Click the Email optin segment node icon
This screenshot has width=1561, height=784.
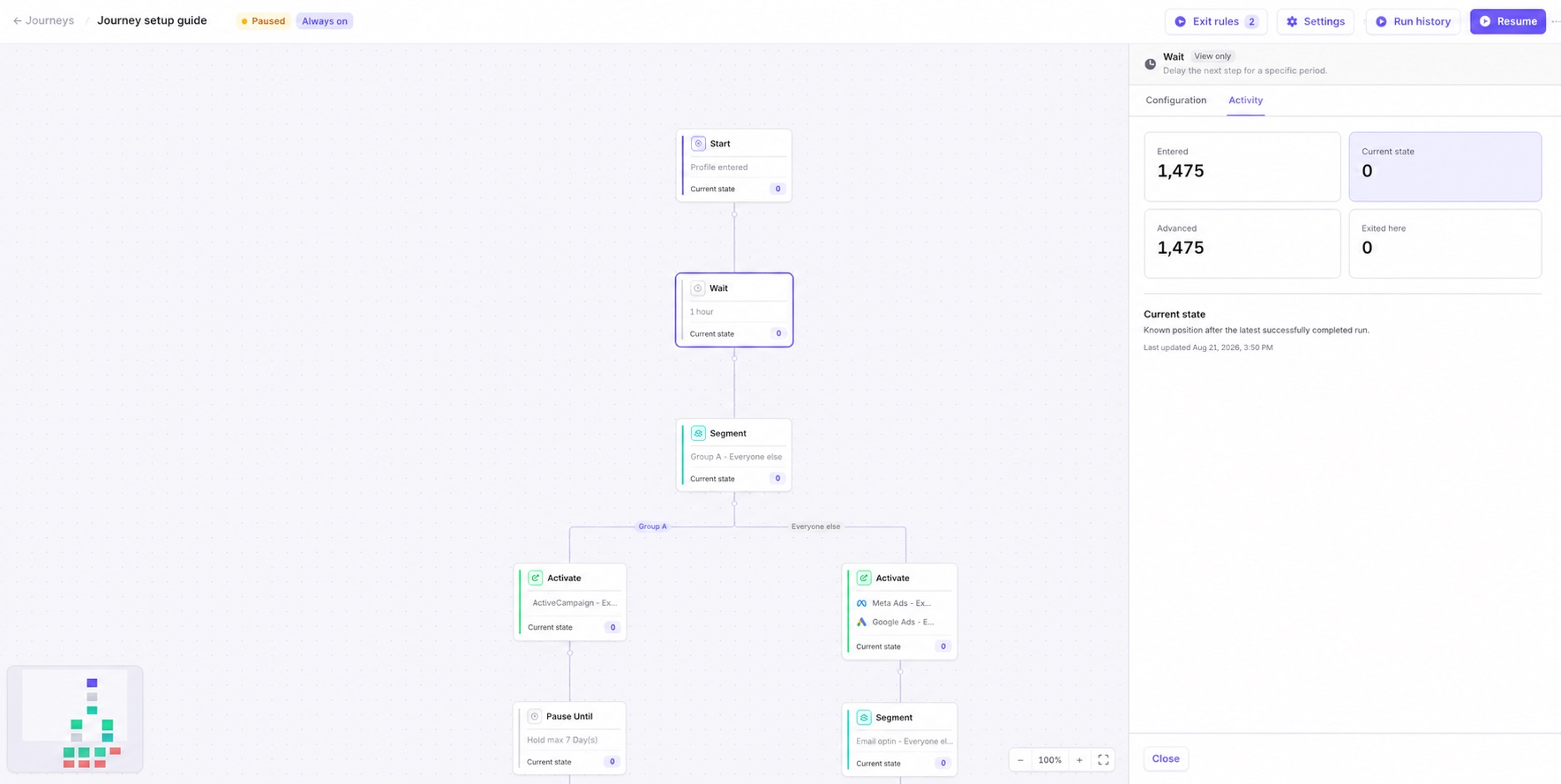click(864, 718)
